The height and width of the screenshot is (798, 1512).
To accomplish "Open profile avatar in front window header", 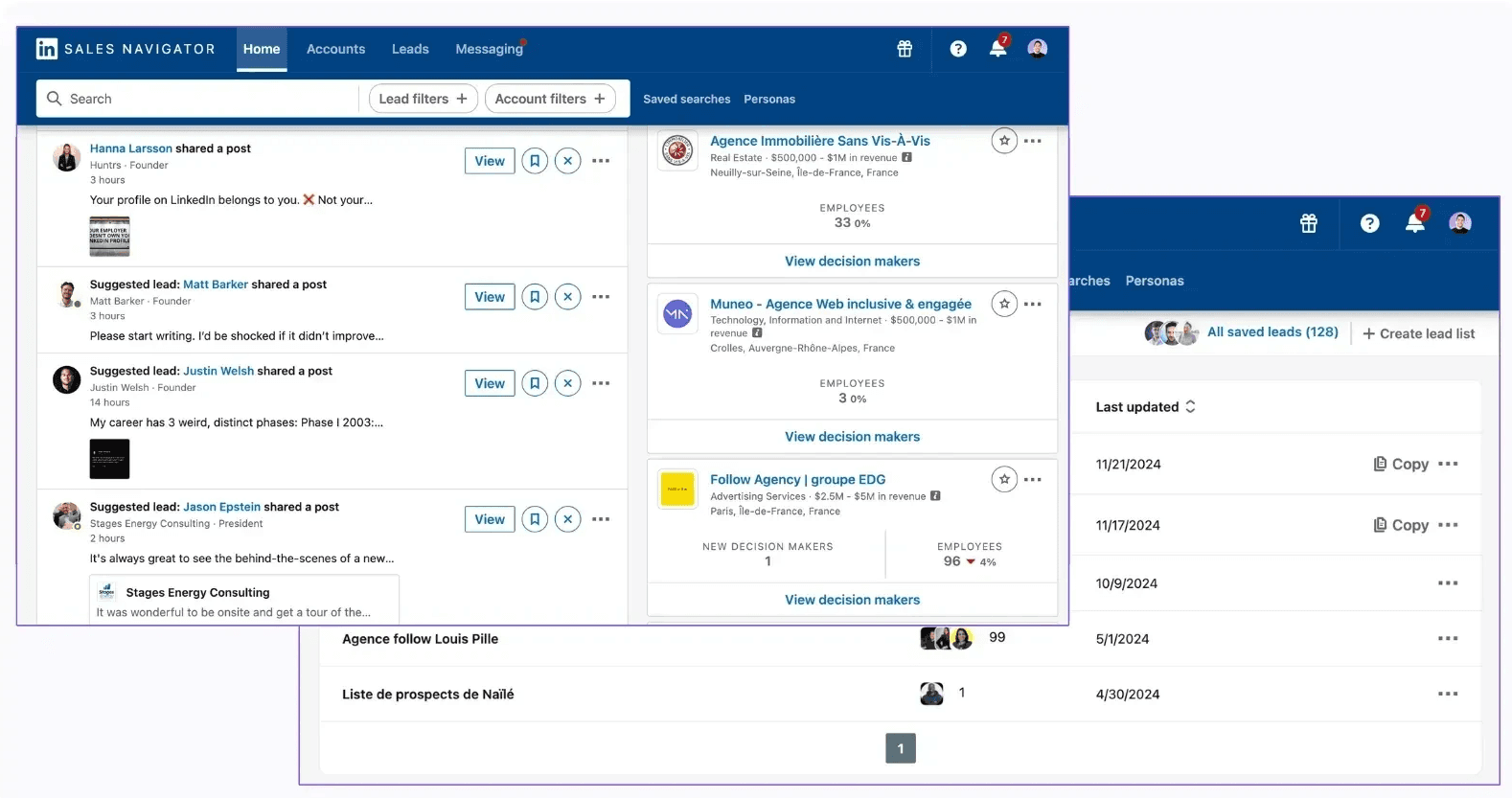I will [1038, 49].
